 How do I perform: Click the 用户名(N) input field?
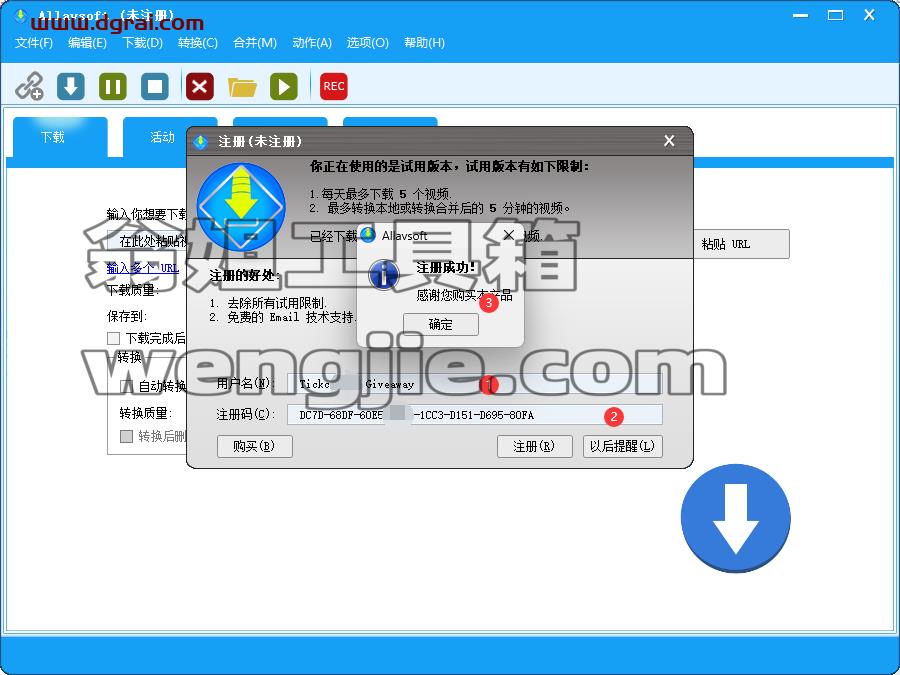(474, 384)
